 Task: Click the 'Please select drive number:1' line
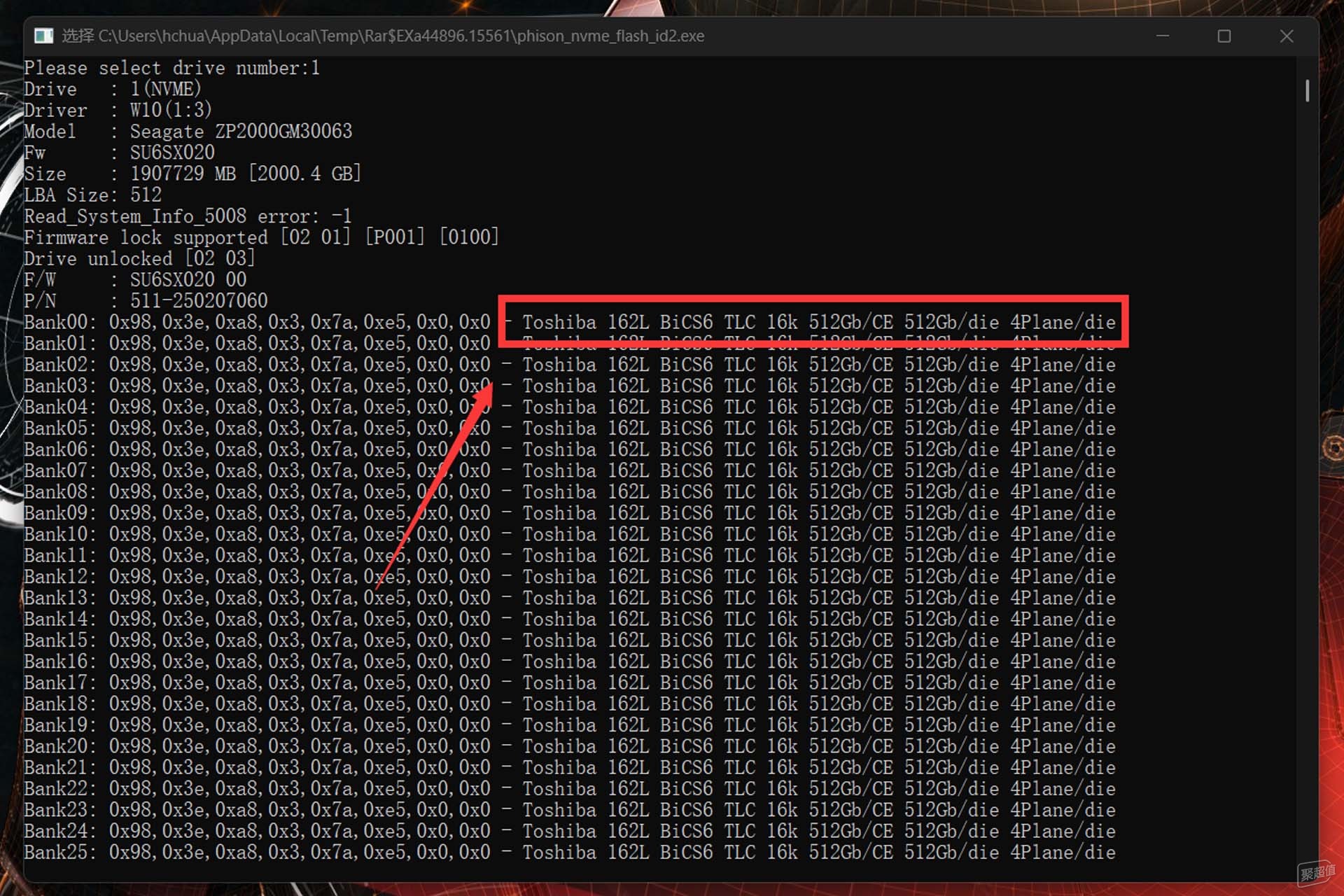(172, 68)
